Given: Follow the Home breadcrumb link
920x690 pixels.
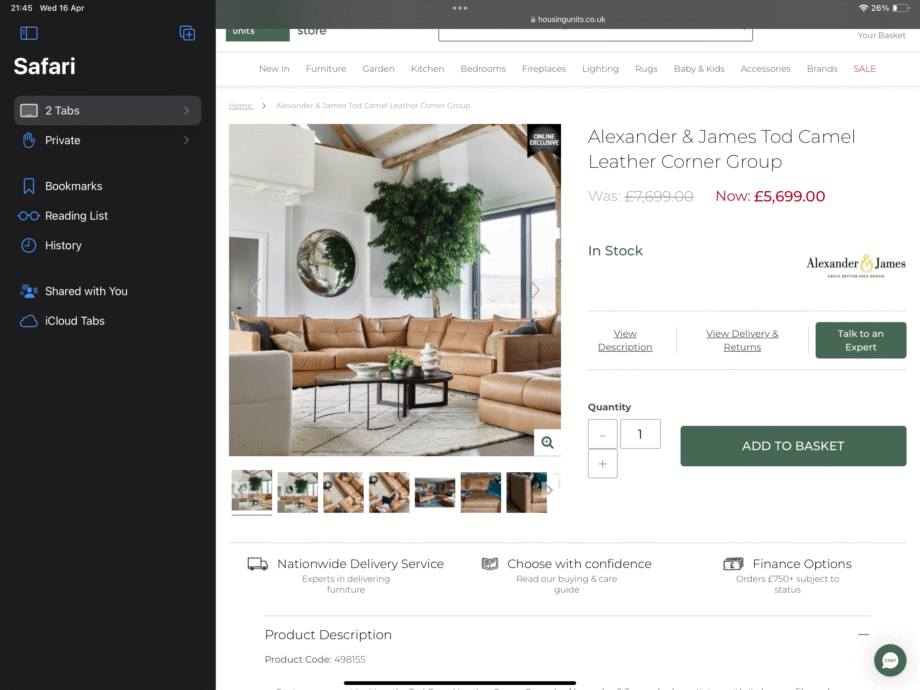Looking at the screenshot, I should [x=241, y=106].
